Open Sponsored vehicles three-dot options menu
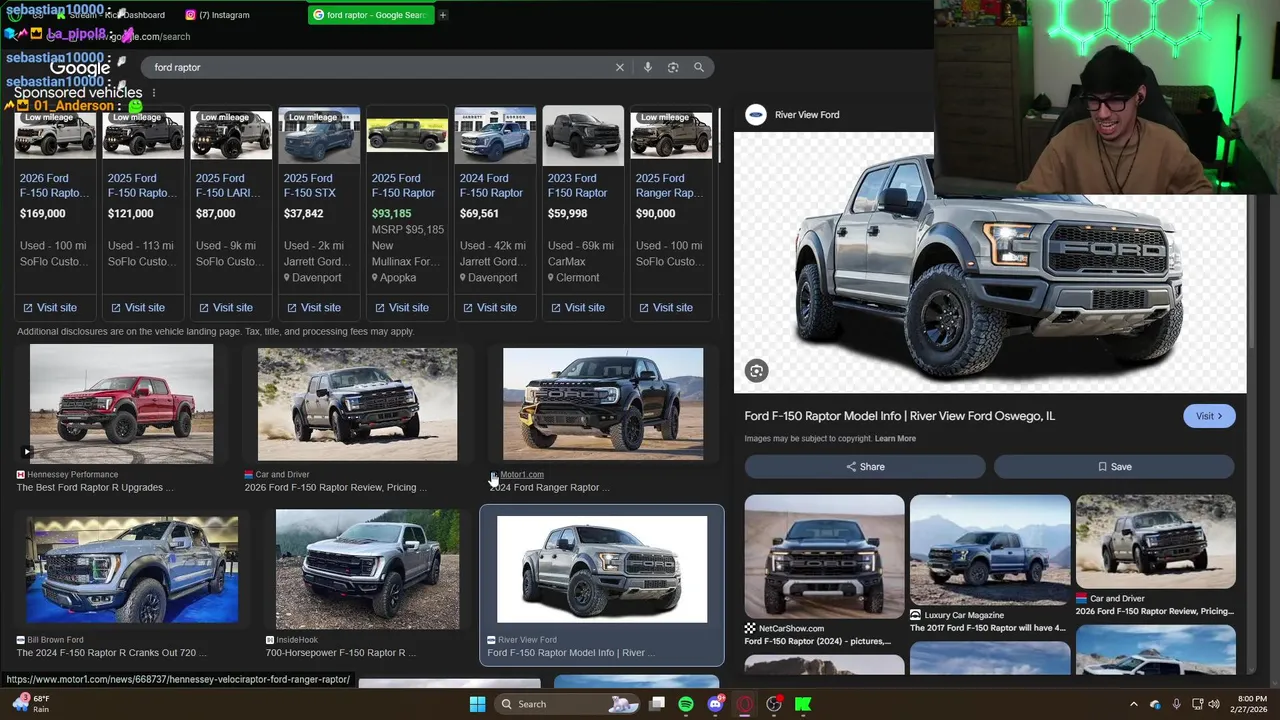 click(153, 93)
